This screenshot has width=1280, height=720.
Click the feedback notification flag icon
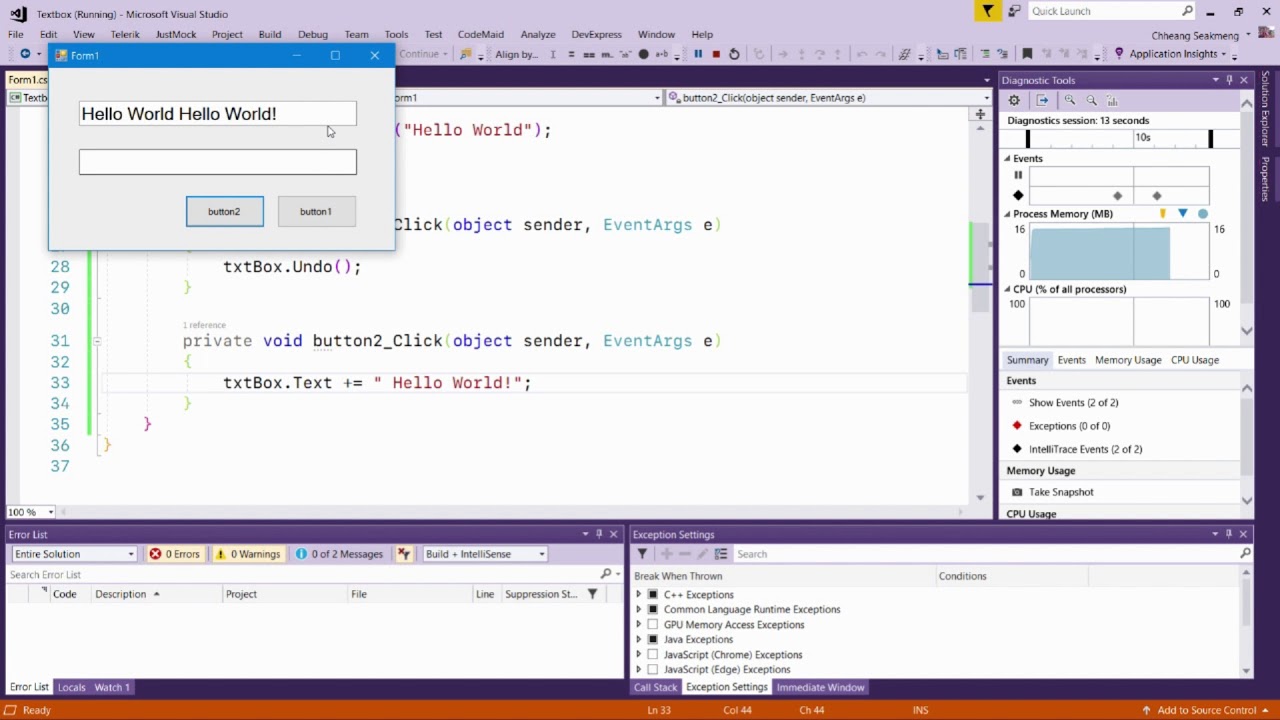coord(988,11)
